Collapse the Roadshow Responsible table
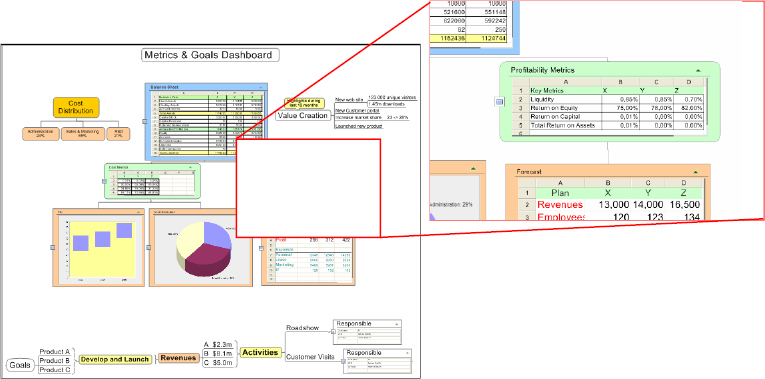The image size is (765, 379). pyautogui.click(x=396, y=323)
